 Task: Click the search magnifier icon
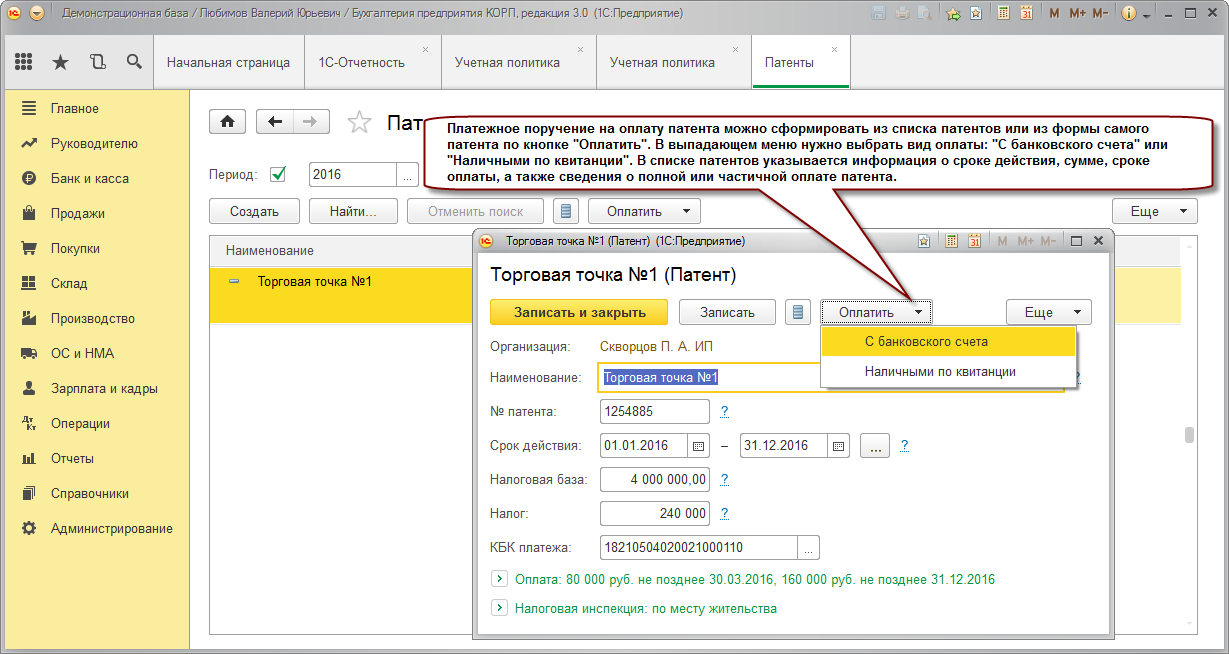[133, 62]
